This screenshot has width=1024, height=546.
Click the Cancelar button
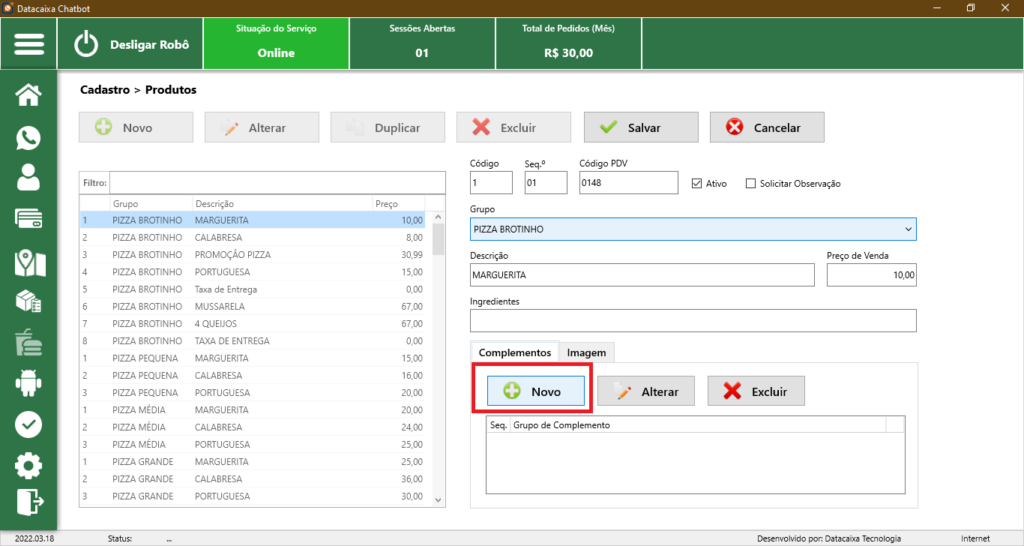point(768,127)
